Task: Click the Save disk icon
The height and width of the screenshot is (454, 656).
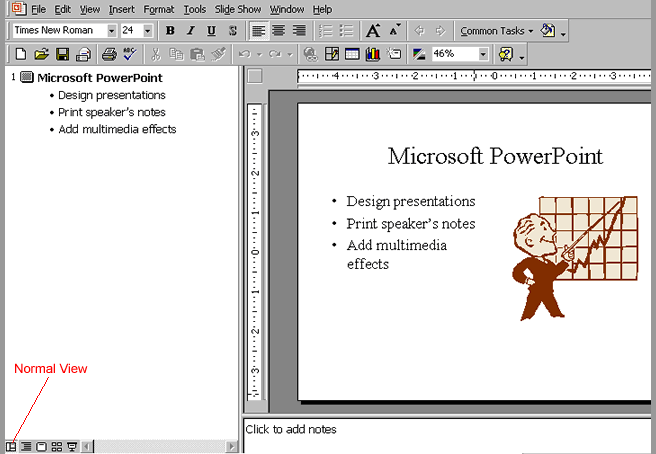Action: [62, 54]
